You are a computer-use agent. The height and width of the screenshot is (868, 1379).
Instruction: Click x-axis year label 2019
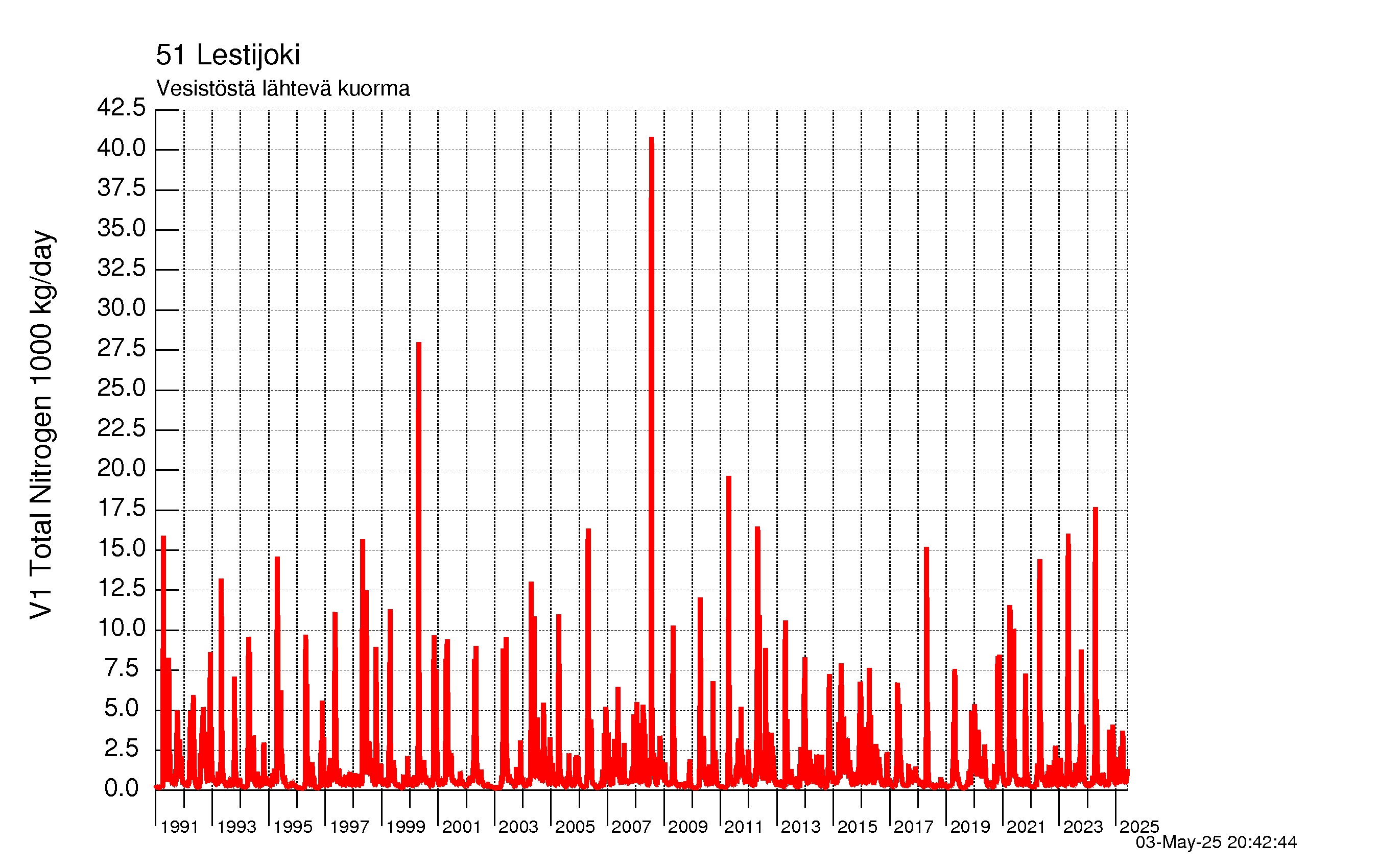(x=970, y=827)
